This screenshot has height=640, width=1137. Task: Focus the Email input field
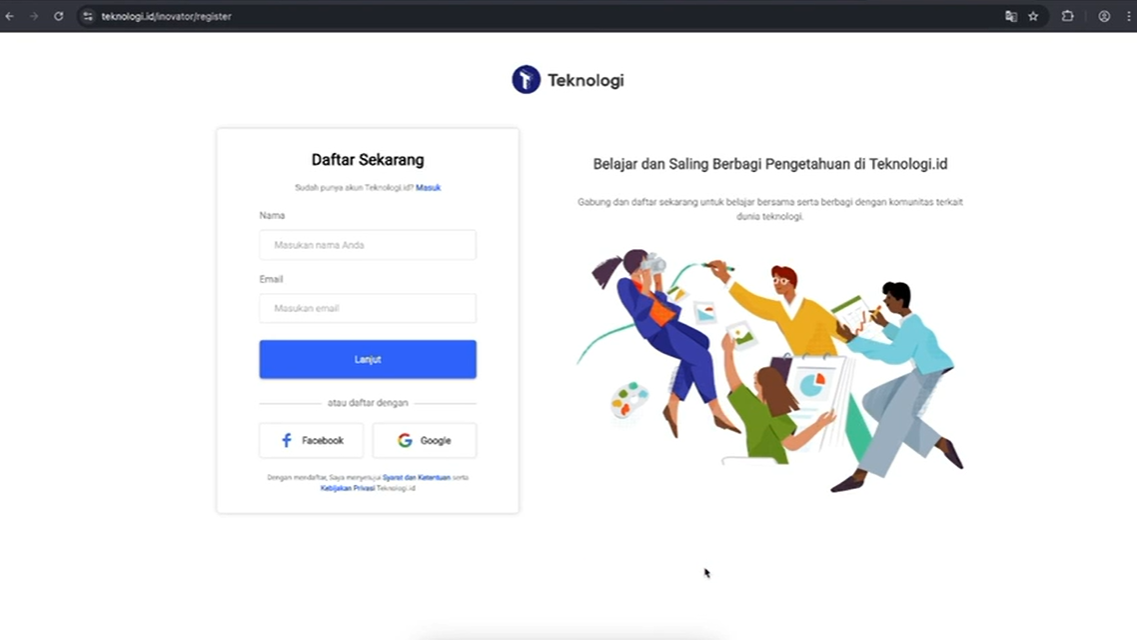[x=368, y=308]
